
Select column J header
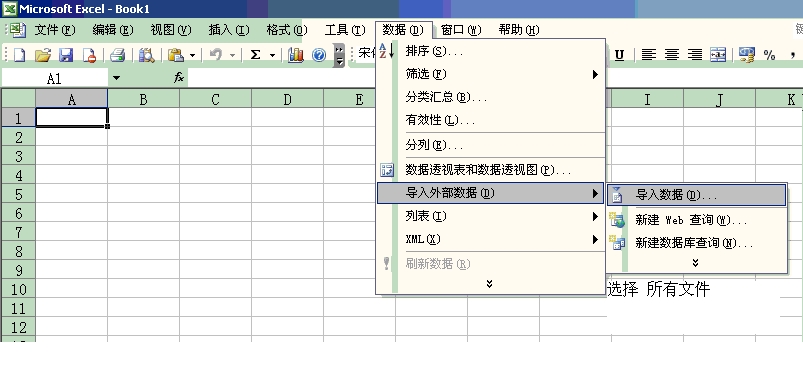tap(719, 99)
